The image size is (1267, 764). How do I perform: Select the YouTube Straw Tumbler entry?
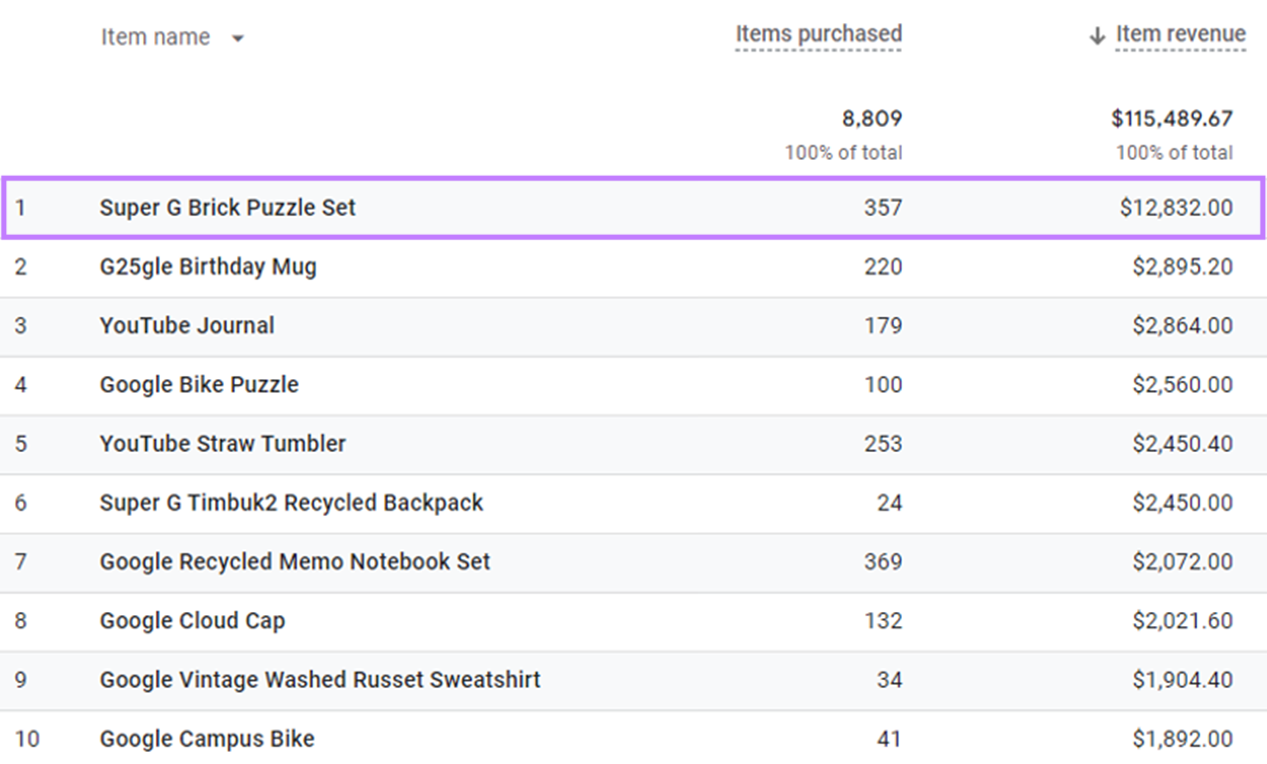pos(222,443)
